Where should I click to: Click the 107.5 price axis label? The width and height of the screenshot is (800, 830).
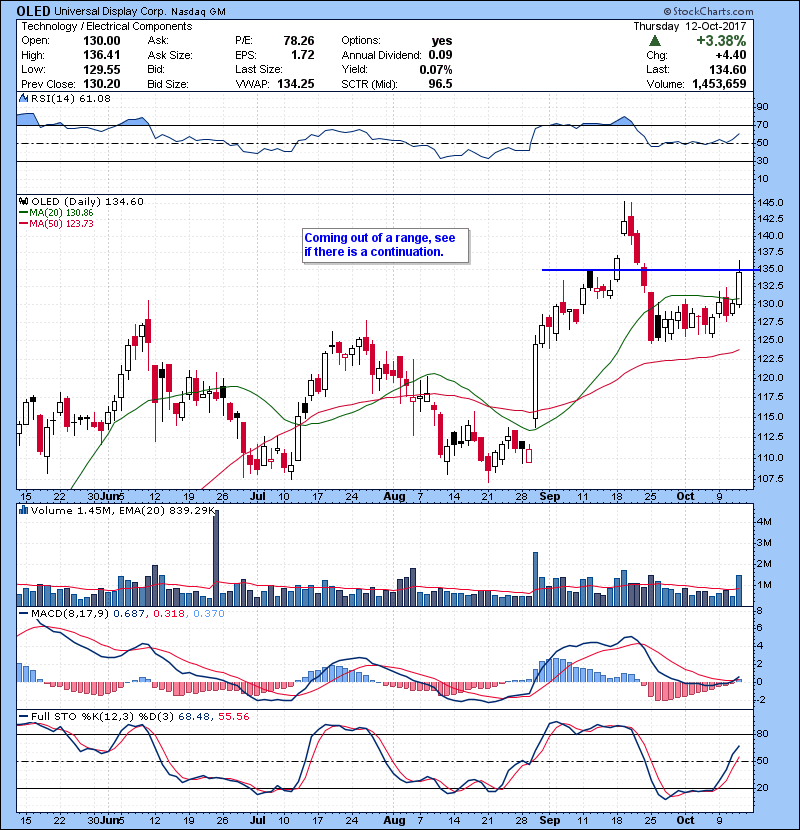(x=771, y=479)
